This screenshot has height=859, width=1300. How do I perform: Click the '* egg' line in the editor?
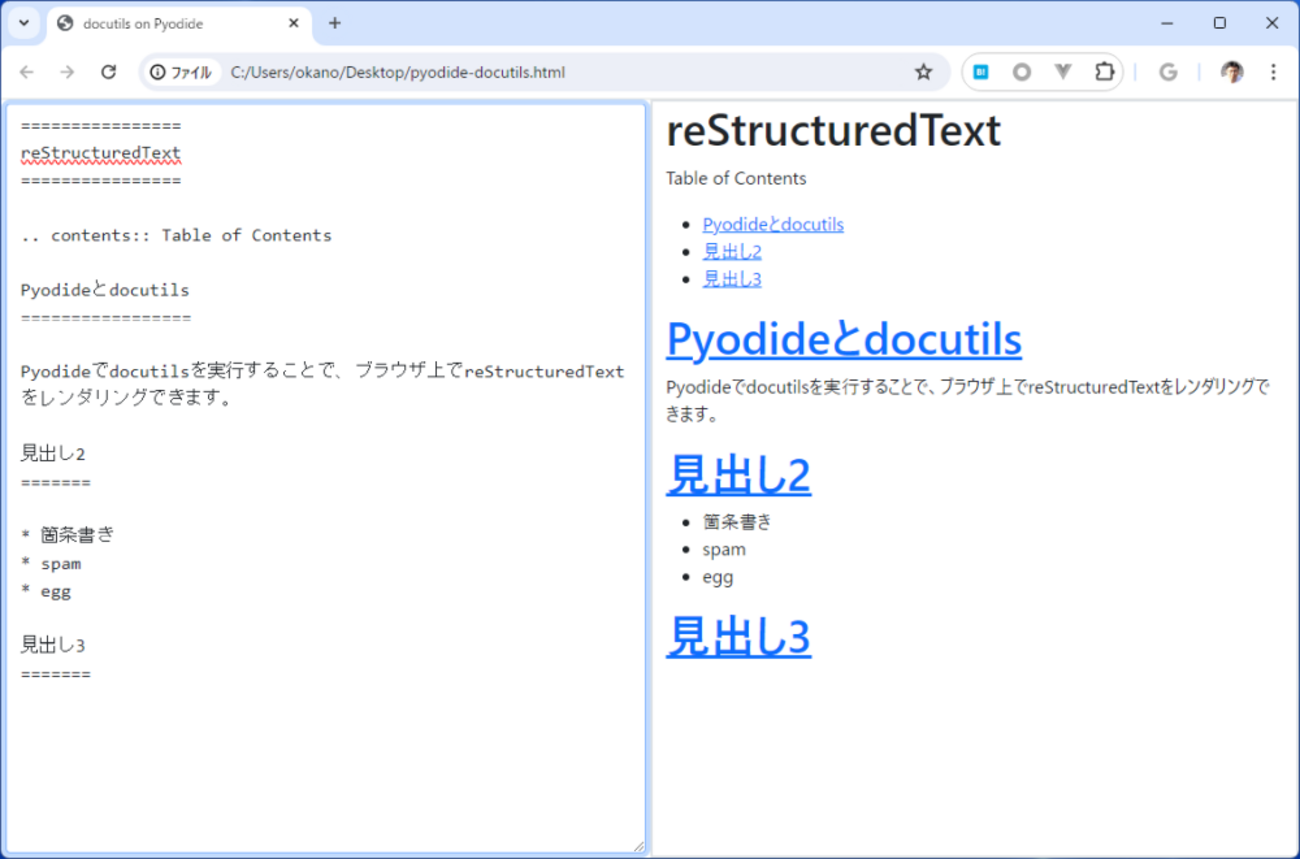click(46, 591)
